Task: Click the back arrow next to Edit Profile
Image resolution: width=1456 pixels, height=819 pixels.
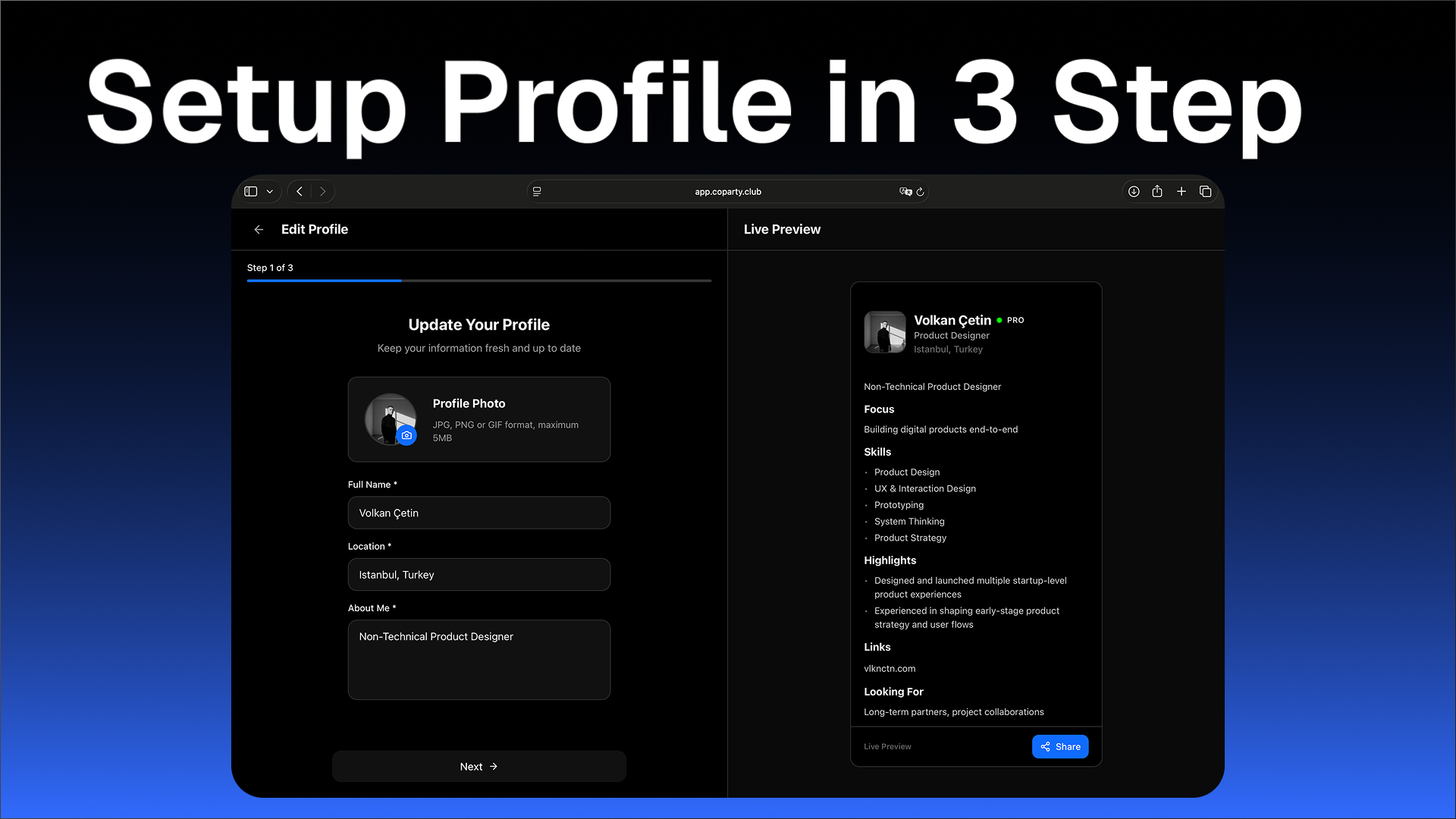Action: (259, 229)
